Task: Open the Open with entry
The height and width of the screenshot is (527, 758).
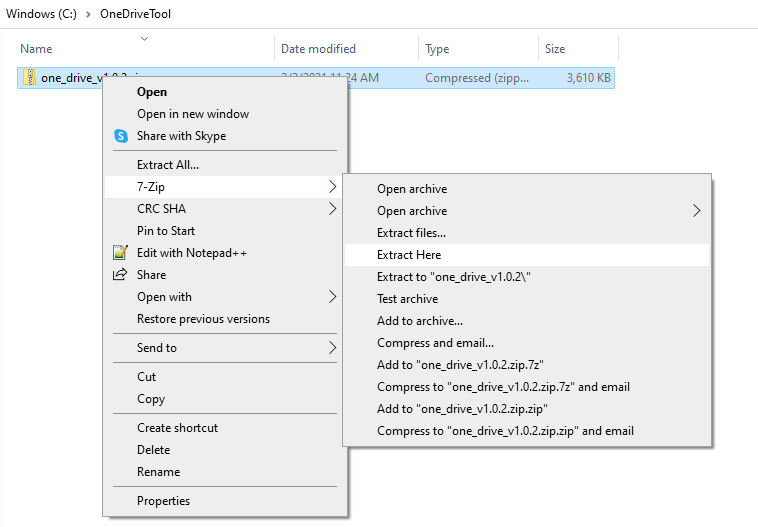Action: click(x=225, y=297)
